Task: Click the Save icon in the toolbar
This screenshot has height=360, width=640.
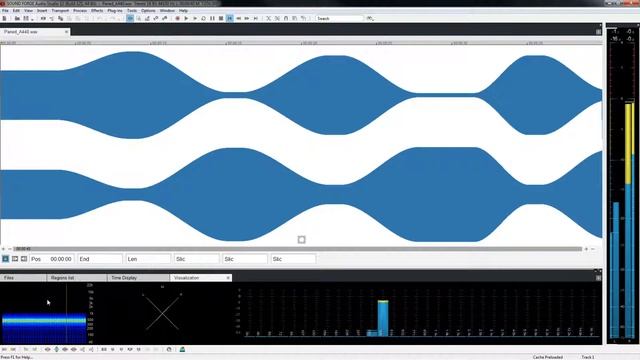Action: tap(26, 18)
